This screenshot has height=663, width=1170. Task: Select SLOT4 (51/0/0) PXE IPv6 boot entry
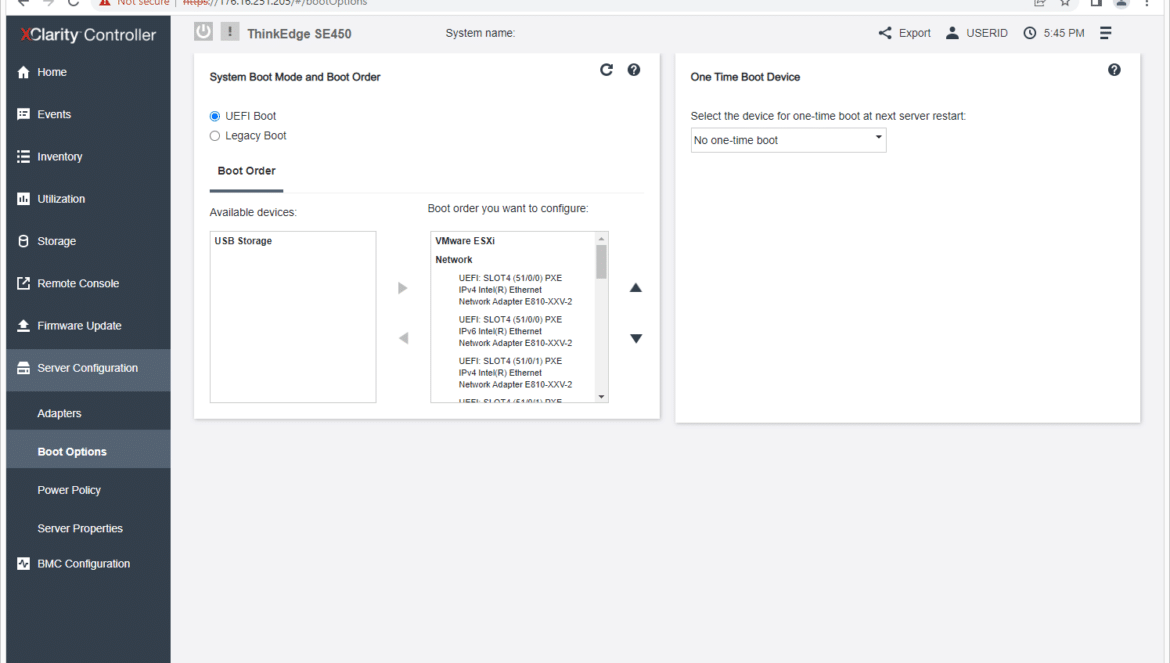[x=516, y=331]
